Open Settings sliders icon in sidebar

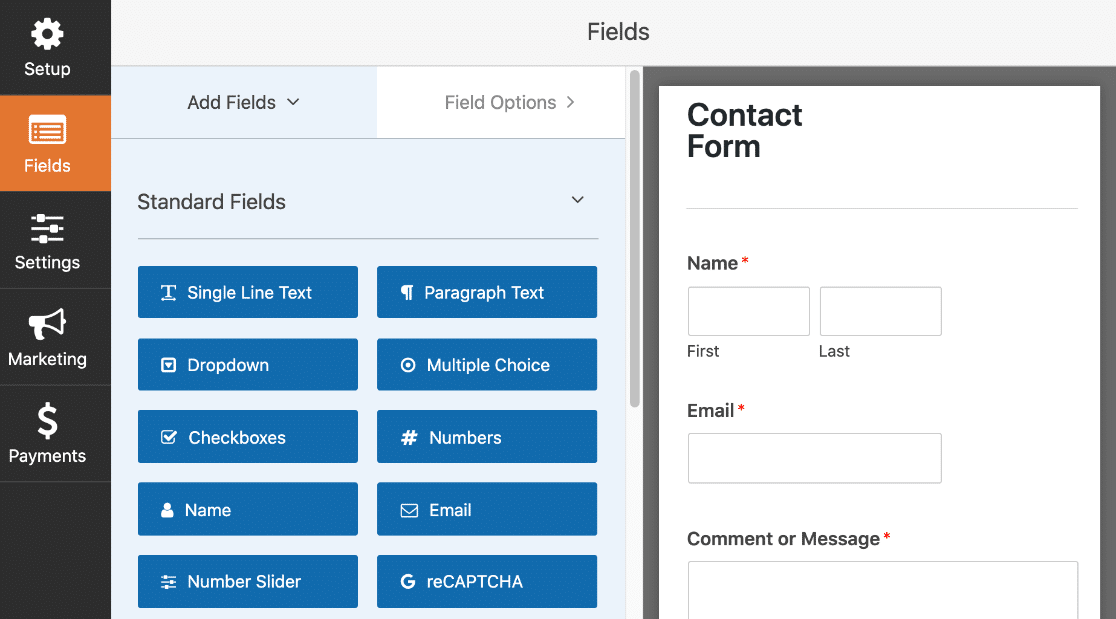(x=47, y=228)
